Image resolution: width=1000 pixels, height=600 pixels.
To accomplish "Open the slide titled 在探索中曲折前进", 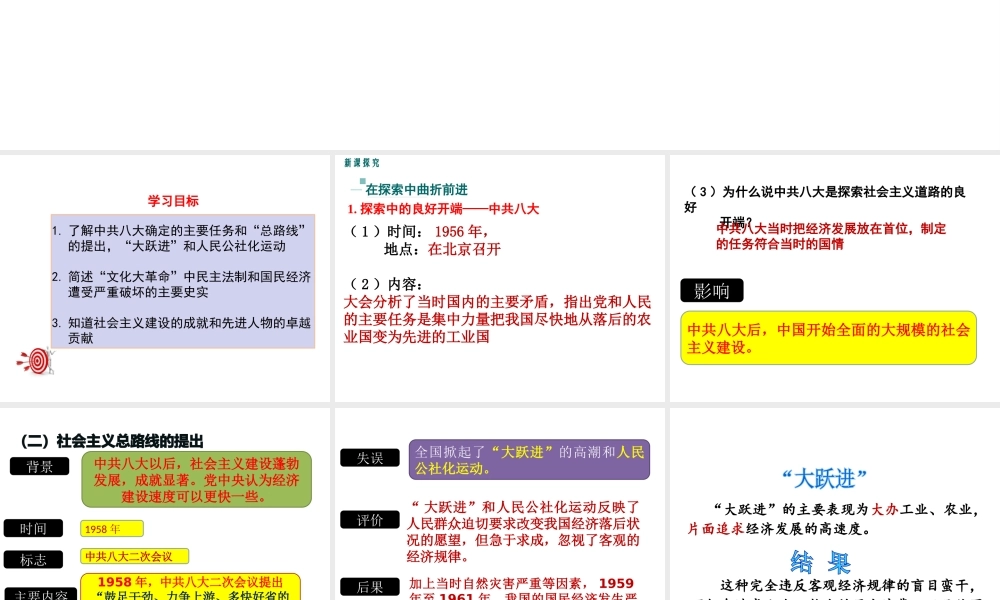I will 499,278.
